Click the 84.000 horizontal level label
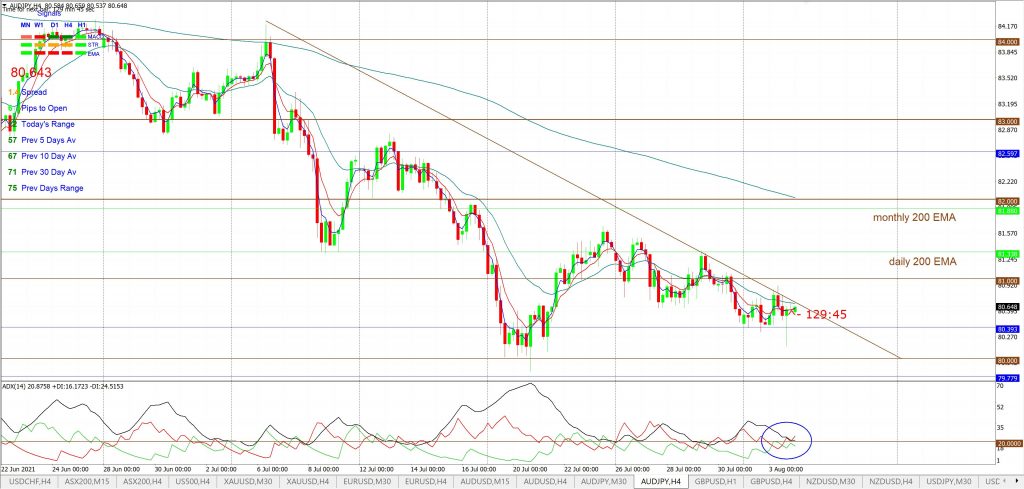The image size is (1024, 489). tap(1008, 41)
